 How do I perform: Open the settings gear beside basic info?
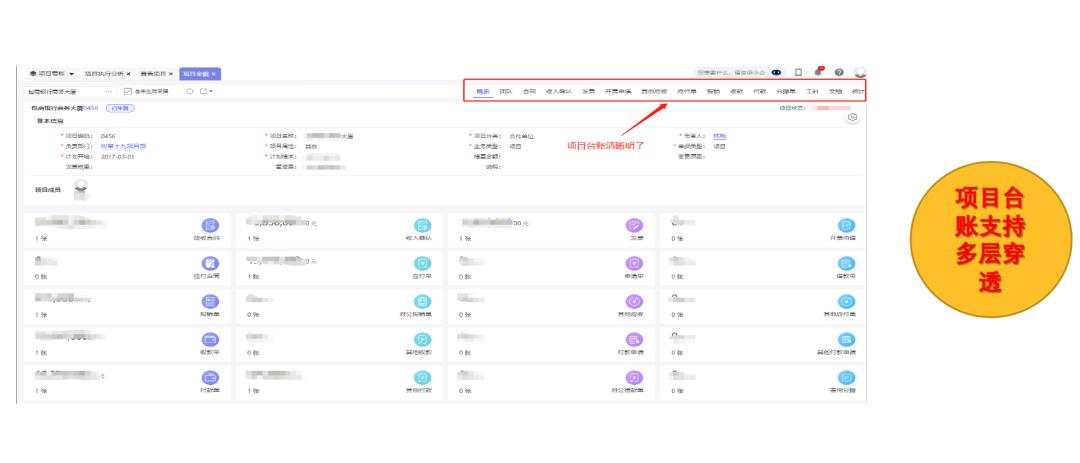(x=852, y=118)
